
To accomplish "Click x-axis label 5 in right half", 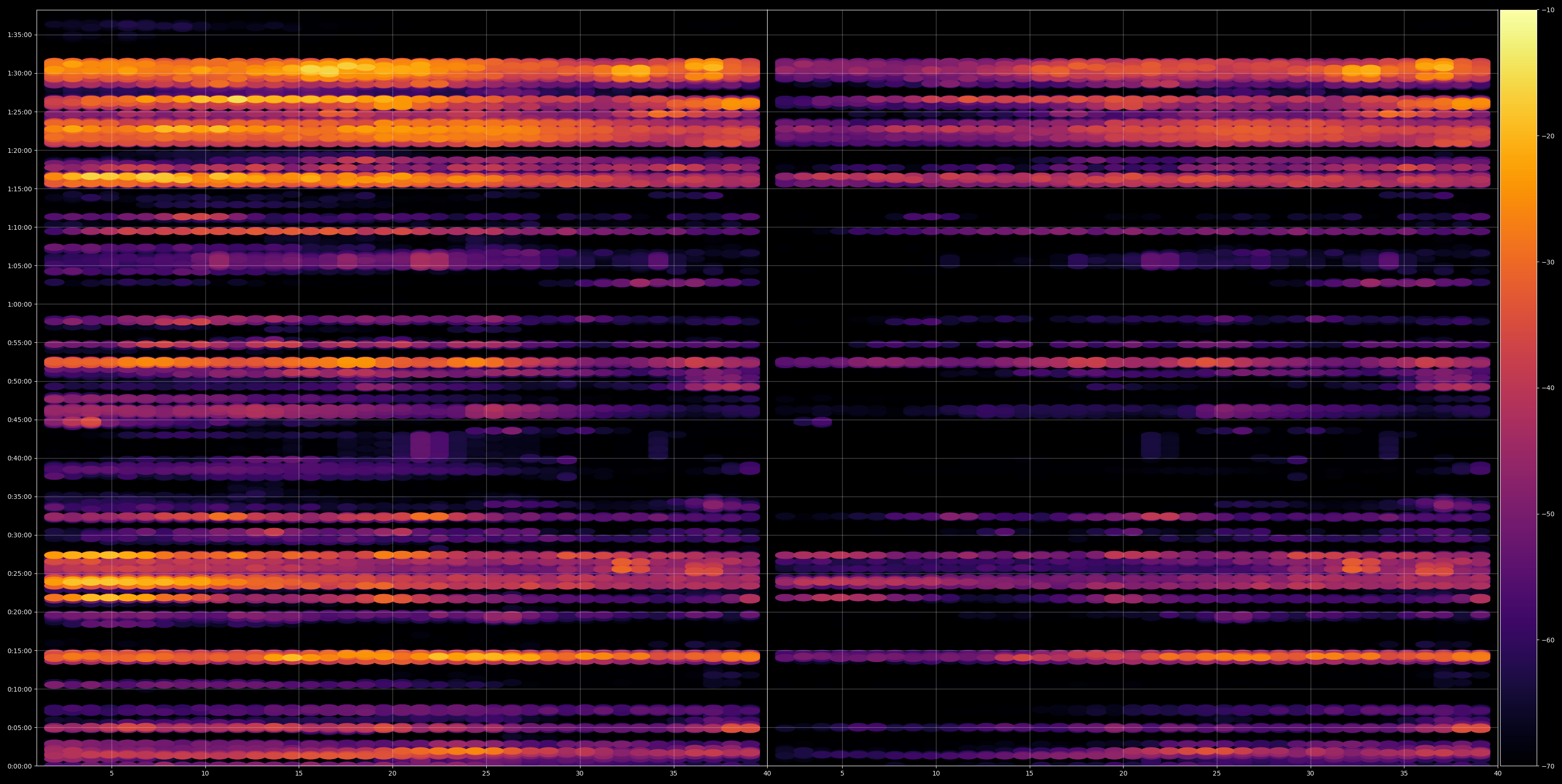I will click(842, 774).
